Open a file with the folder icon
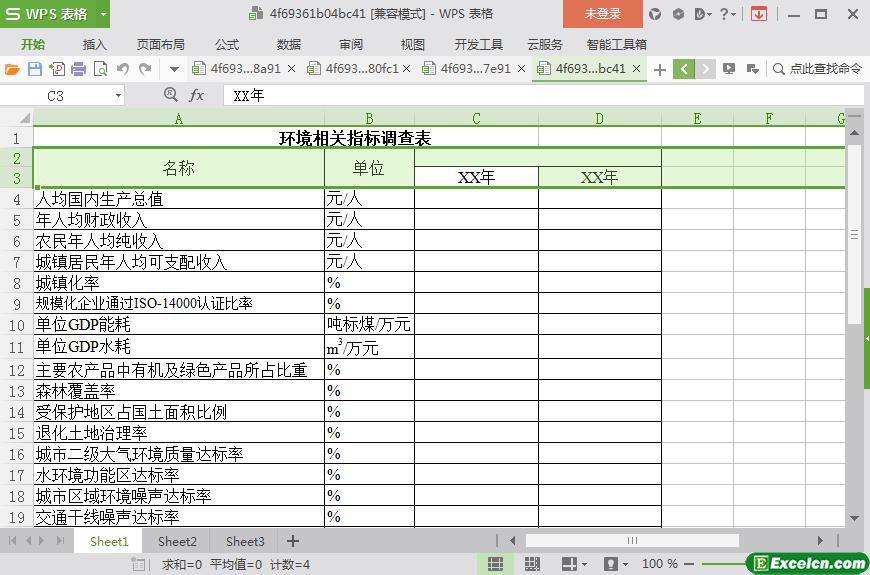Screen dimensions: 870x575 coord(12,69)
